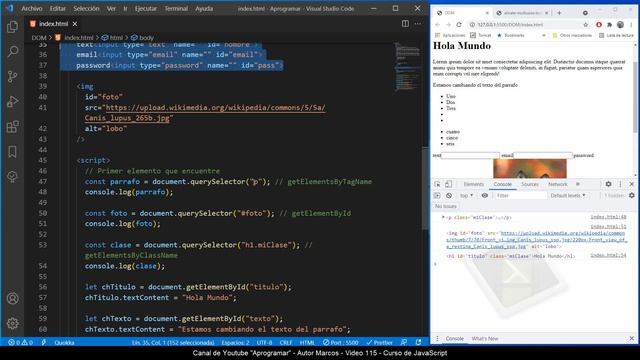
Task: Show more DevTools tabs chevron
Action: (x=578, y=184)
